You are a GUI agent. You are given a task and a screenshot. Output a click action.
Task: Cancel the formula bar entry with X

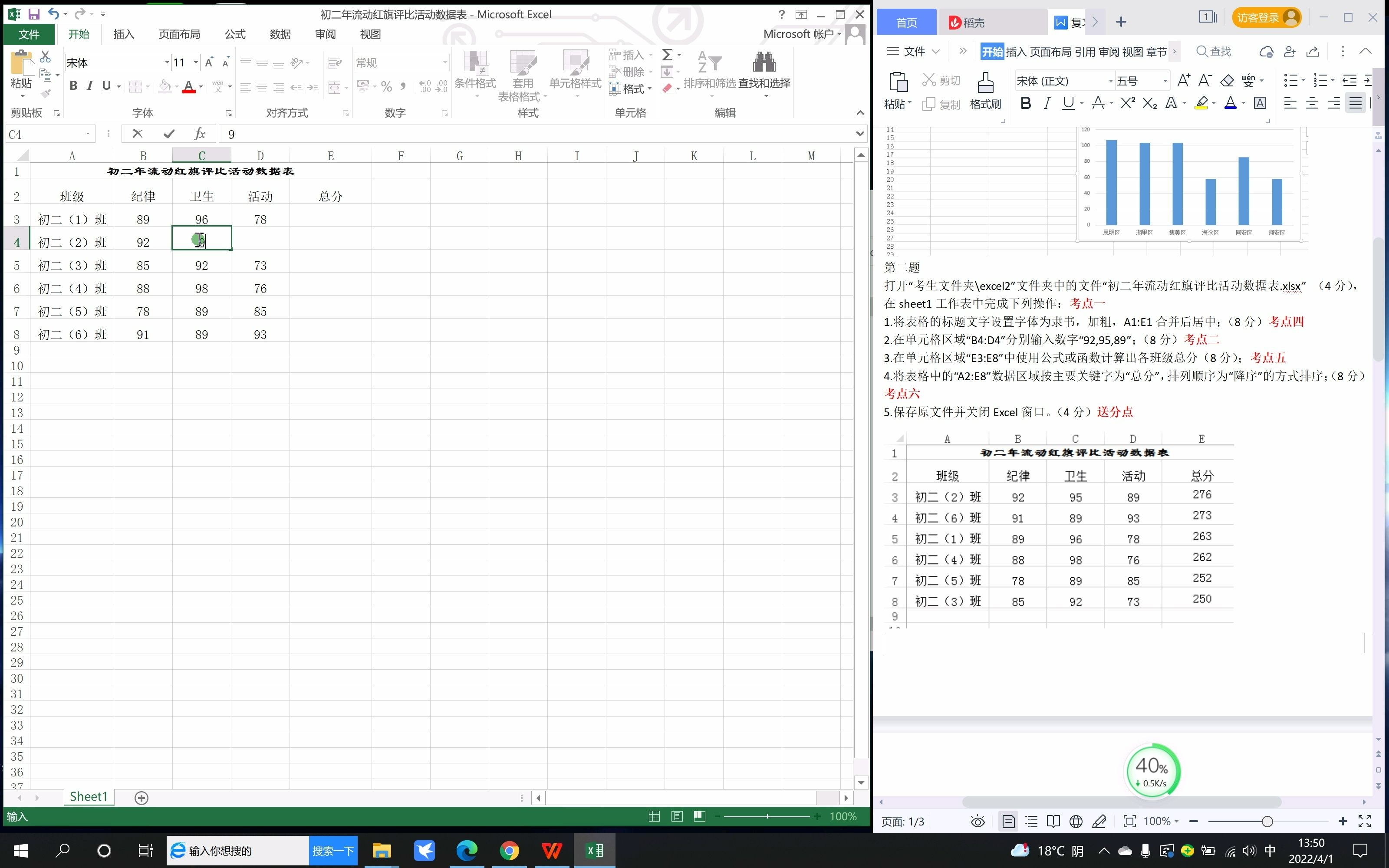[137, 134]
